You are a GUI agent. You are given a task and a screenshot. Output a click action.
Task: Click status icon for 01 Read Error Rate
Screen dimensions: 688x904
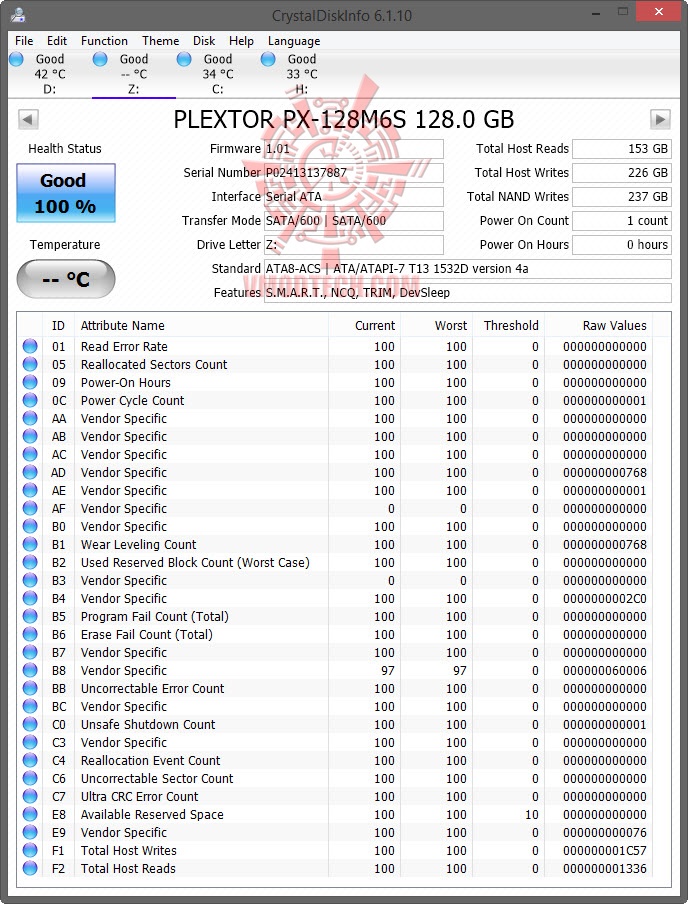(x=30, y=346)
